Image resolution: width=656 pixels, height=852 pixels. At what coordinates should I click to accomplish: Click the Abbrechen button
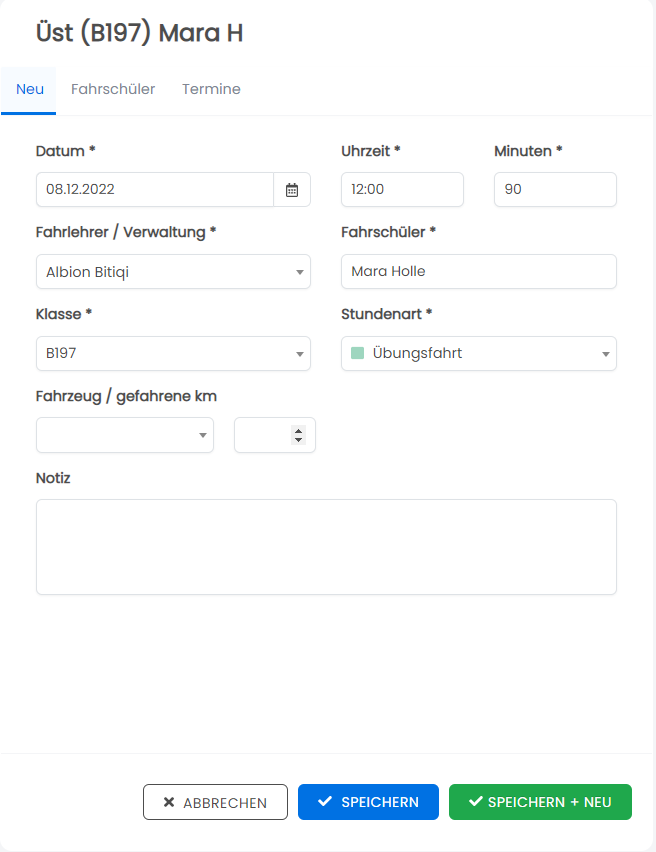coord(215,802)
